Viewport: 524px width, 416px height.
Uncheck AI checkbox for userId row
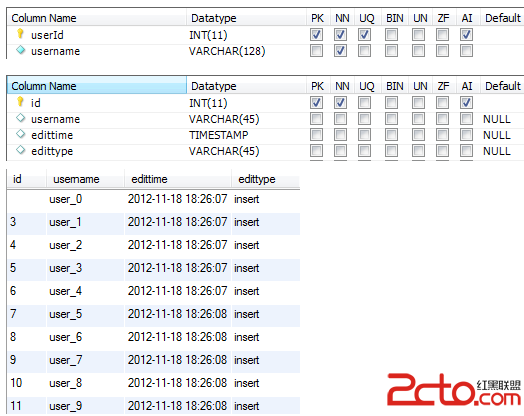tap(466, 34)
